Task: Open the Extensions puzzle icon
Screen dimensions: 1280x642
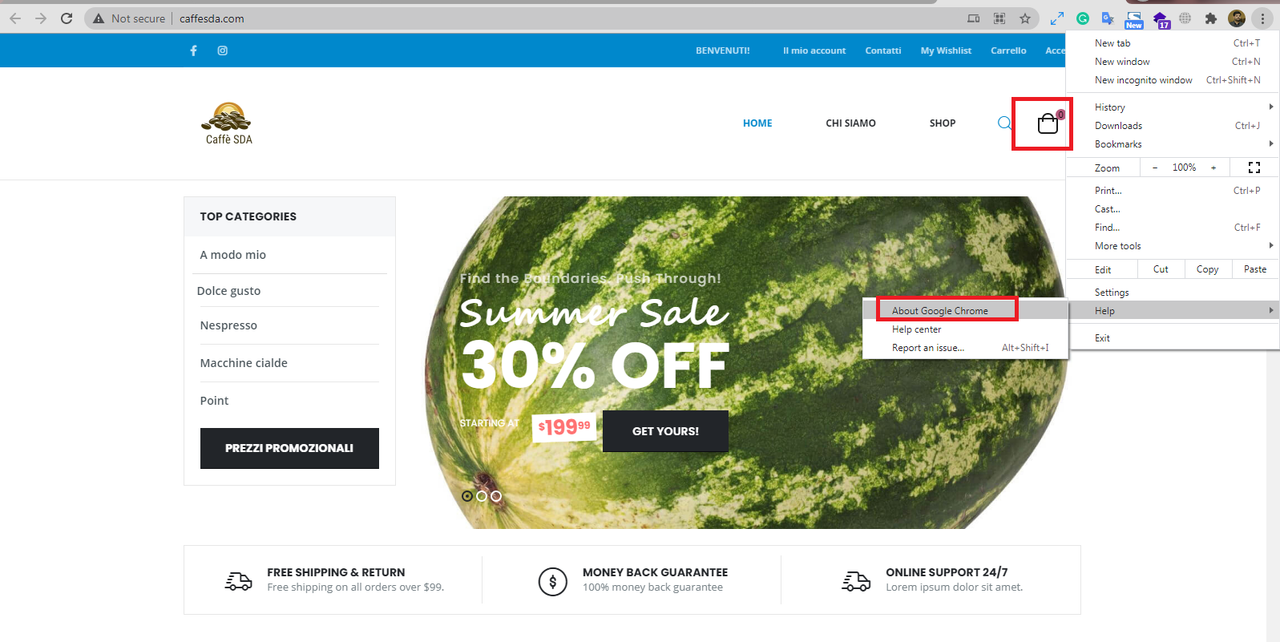Action: coord(1211,18)
